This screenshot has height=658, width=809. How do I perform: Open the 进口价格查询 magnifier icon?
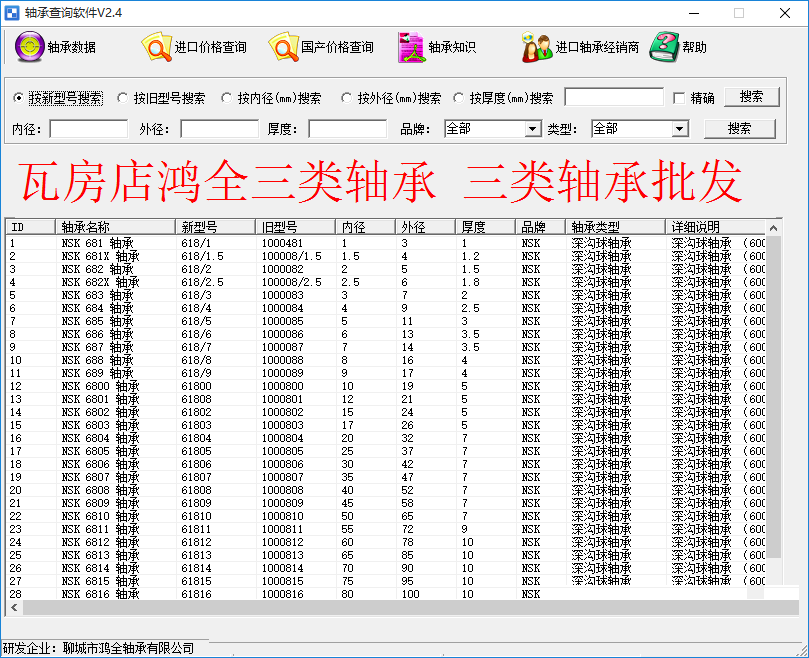pos(156,47)
